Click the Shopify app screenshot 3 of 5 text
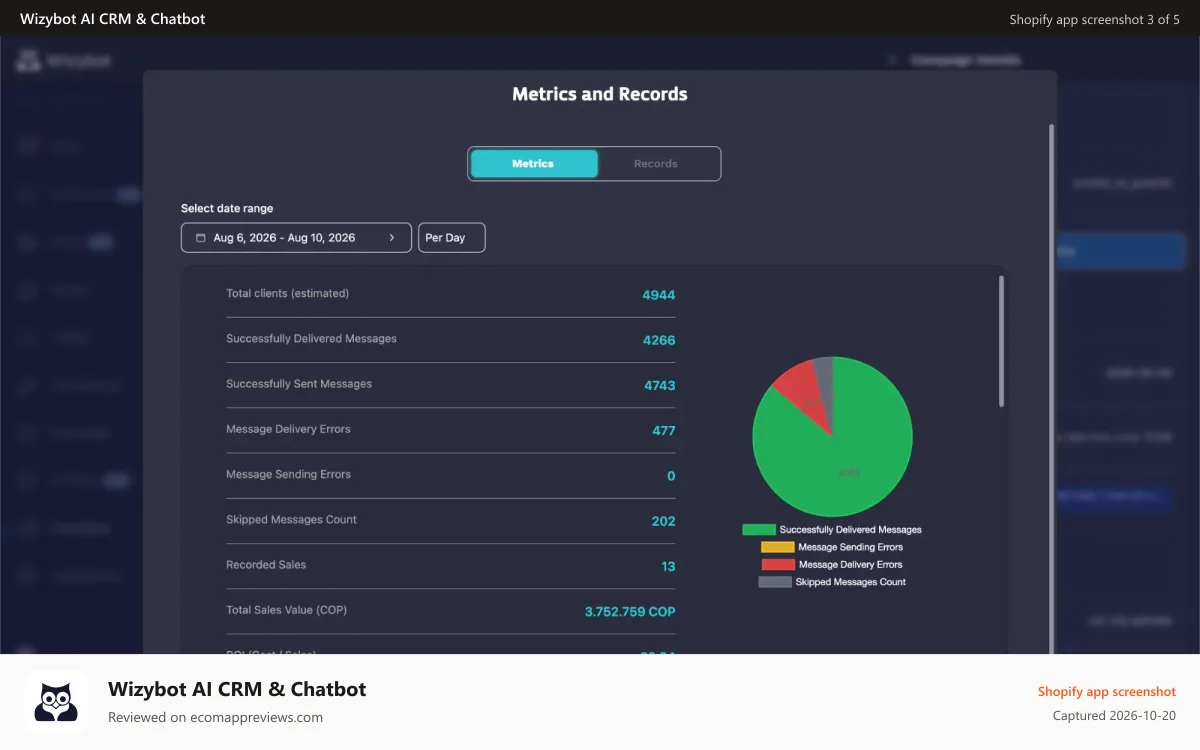 point(1094,19)
